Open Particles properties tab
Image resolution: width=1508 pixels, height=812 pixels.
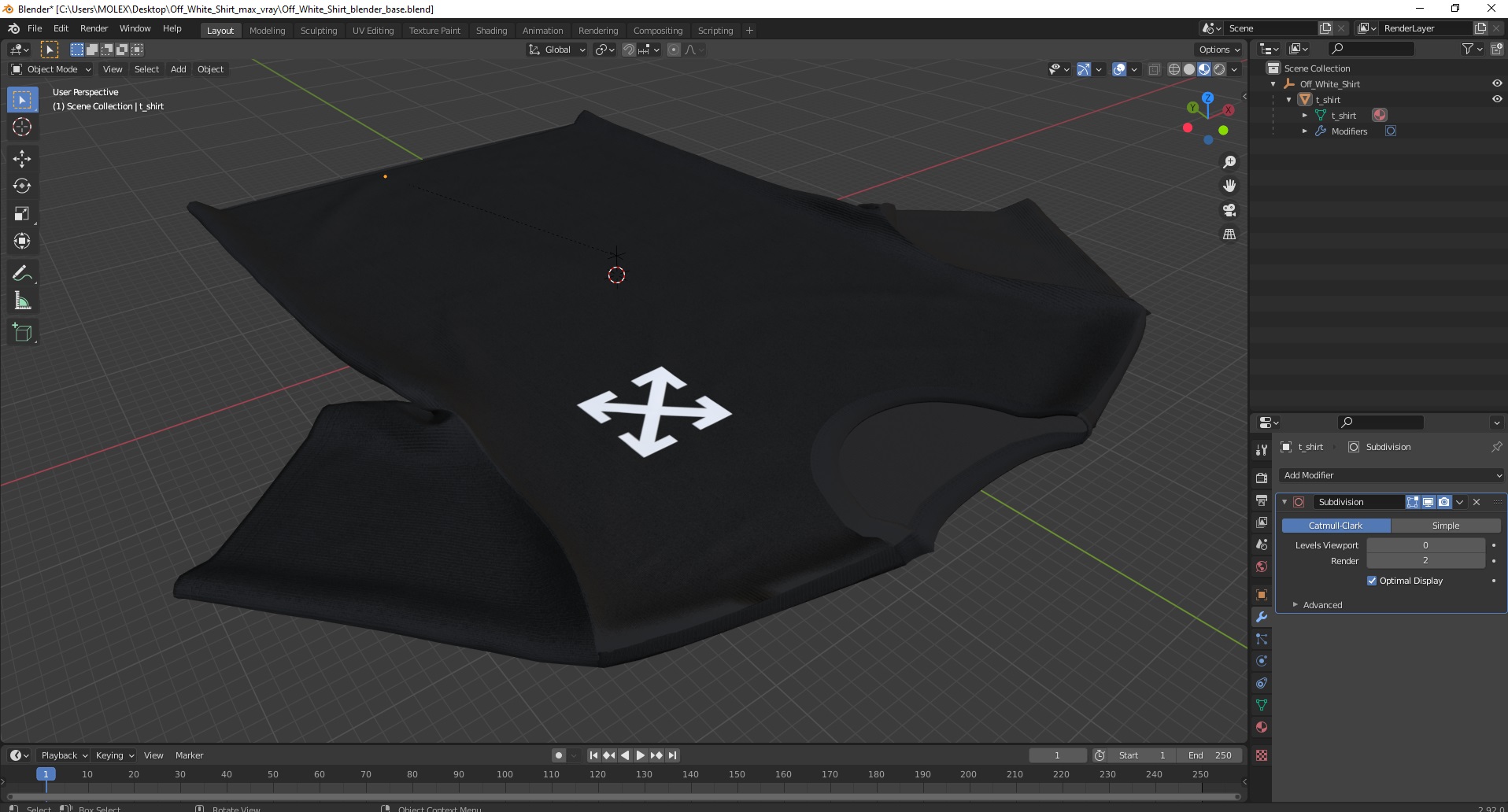click(x=1262, y=639)
